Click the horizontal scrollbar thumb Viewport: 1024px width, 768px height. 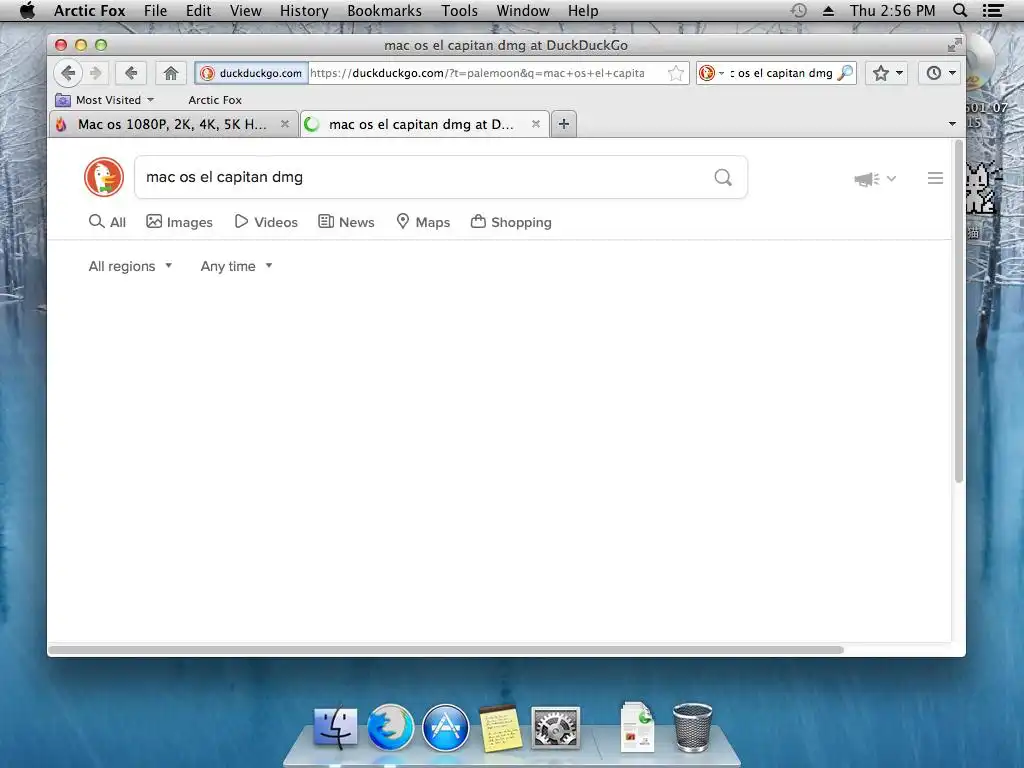[x=446, y=650]
